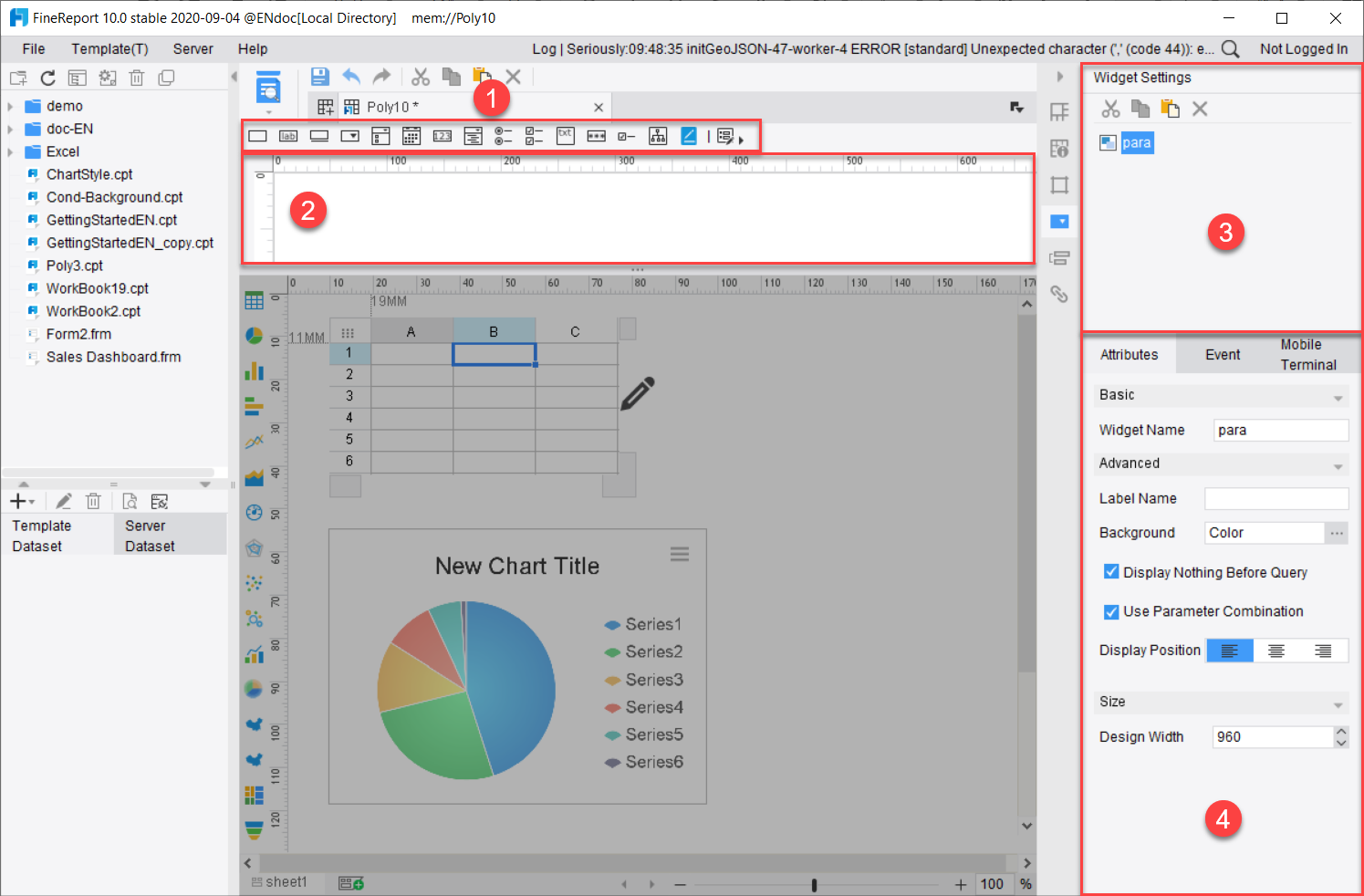This screenshot has height=896, width=1364.
Task: Open the Template(T) menu
Action: 109,48
